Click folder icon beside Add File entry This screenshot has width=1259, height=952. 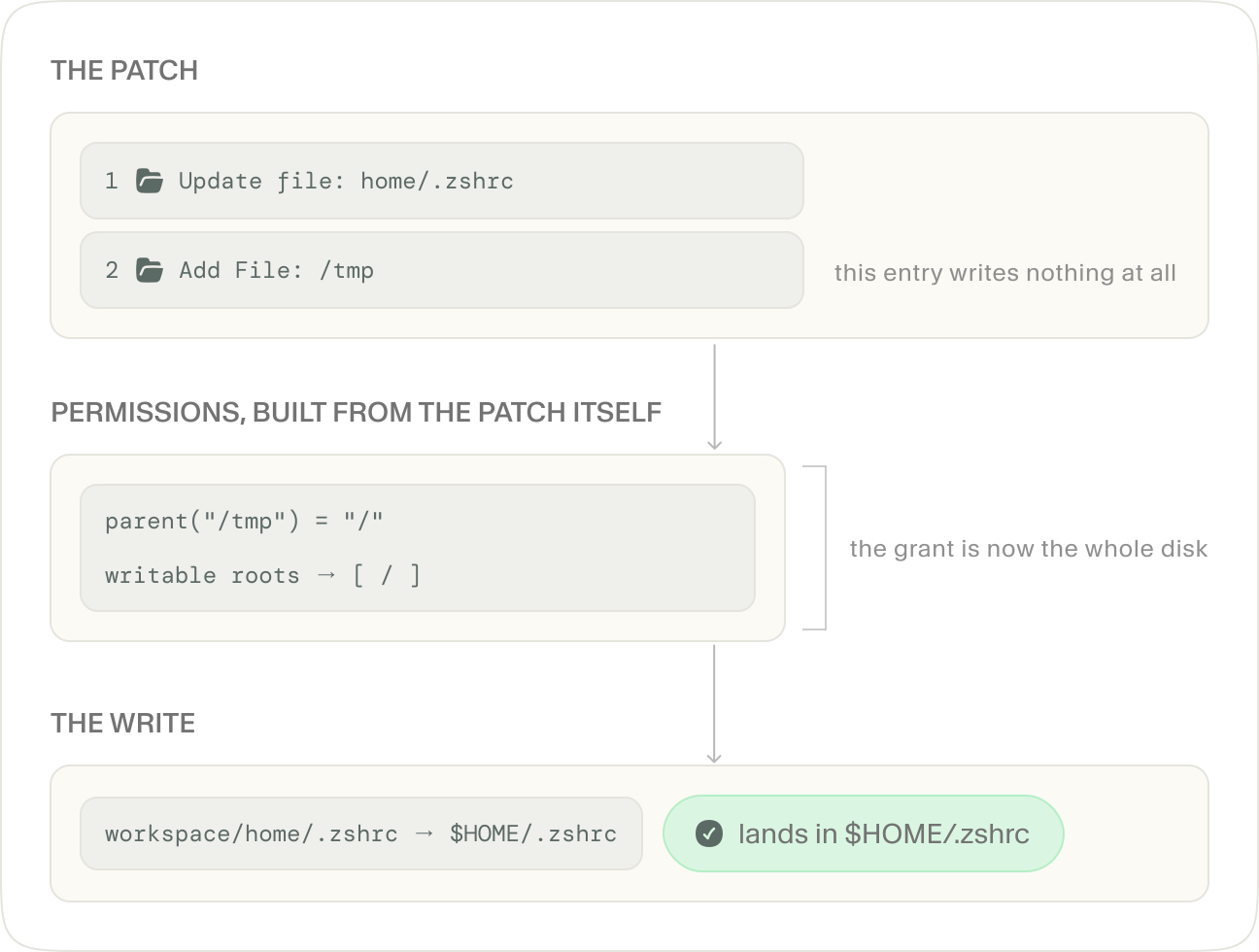[149, 270]
